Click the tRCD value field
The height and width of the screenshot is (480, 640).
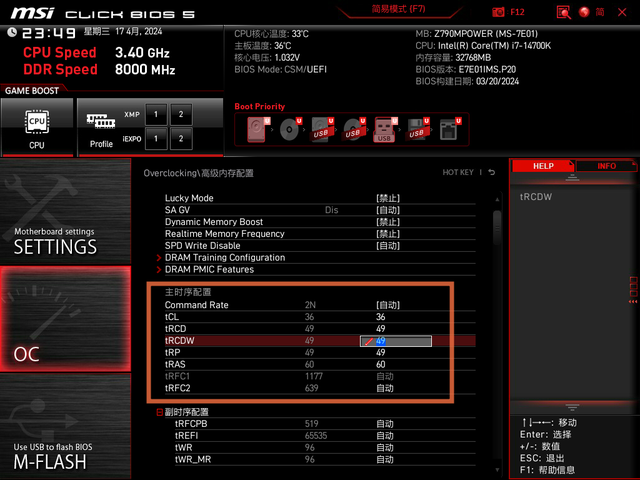380,329
